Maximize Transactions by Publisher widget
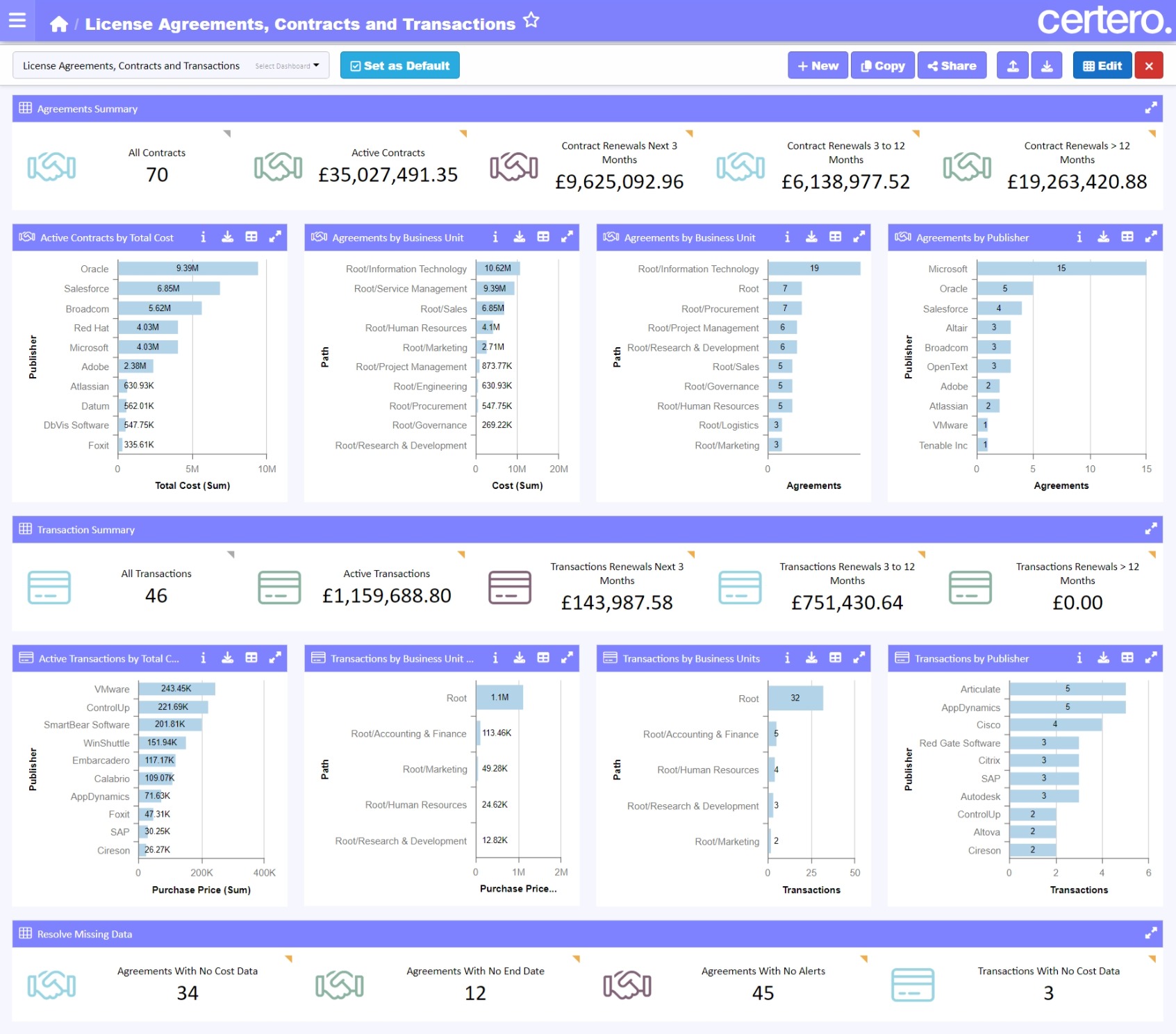The height and width of the screenshot is (1034, 1176). click(1151, 658)
